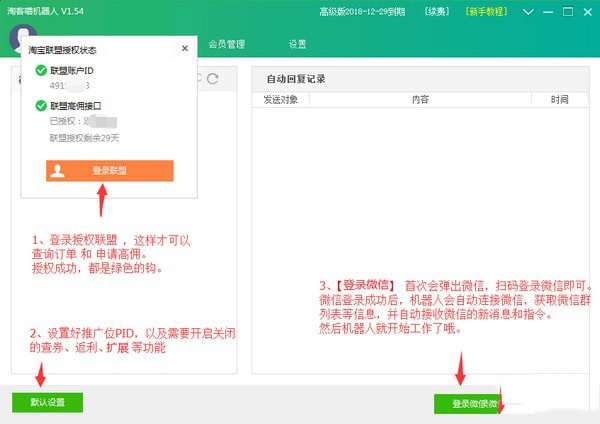Close the 淘宝联盟授权状态 popup
Screen dimensions: 600x424
[x=185, y=48]
